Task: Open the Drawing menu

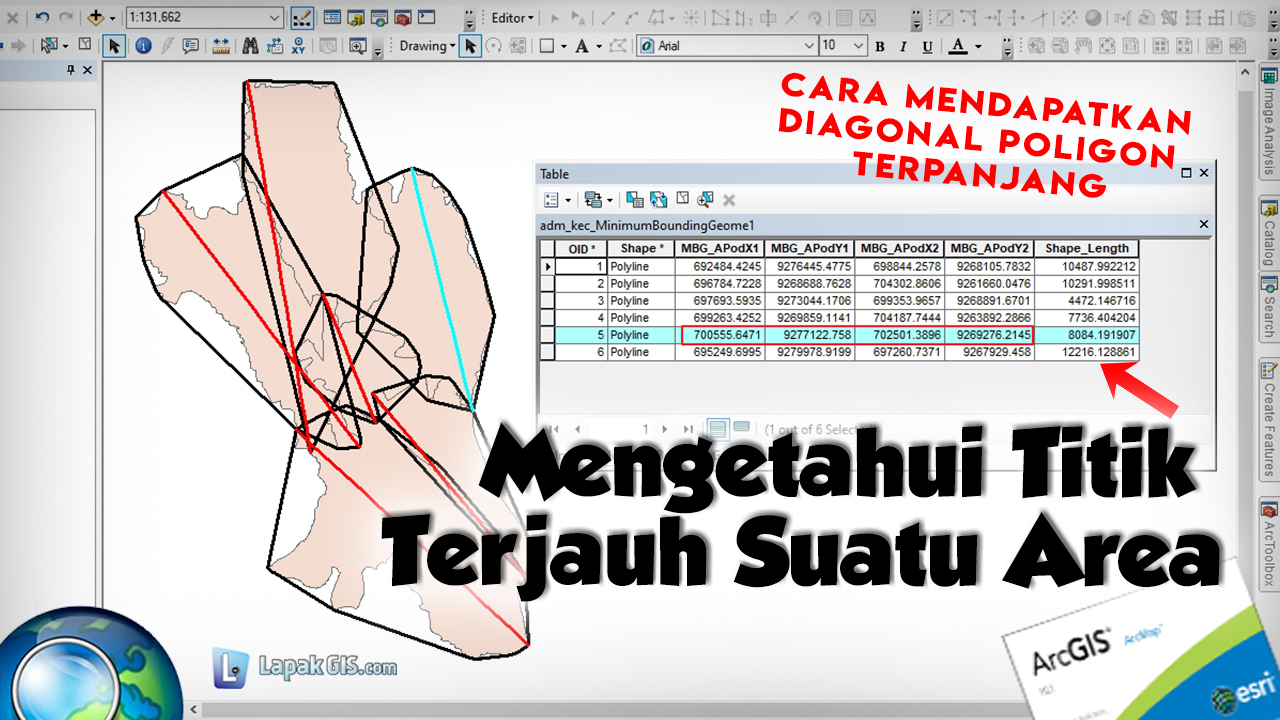Action: click(x=427, y=46)
